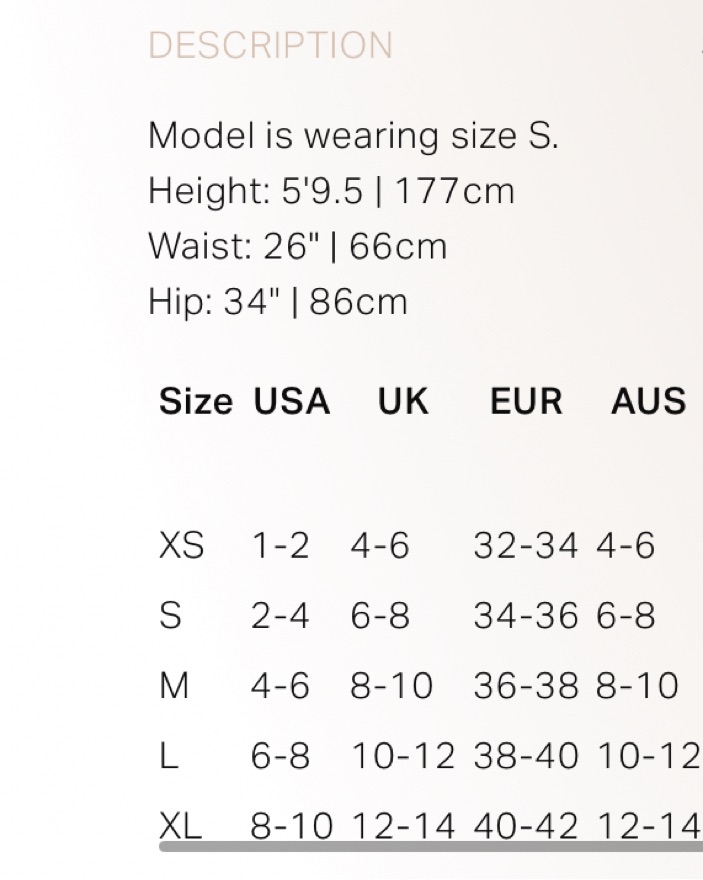Click the 'Model is wearing size S.' text
703x880 pixels.
353,136
